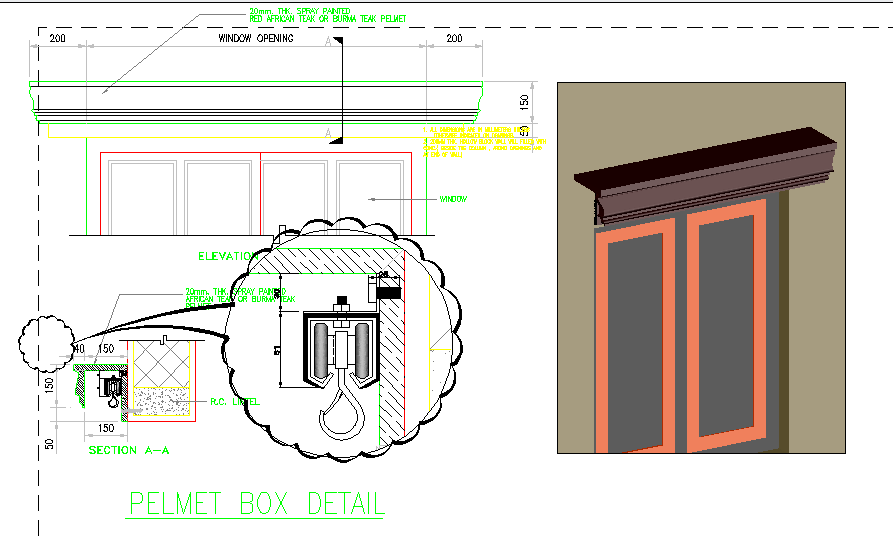Select the "40" dimension in Section A-A

click(79, 349)
